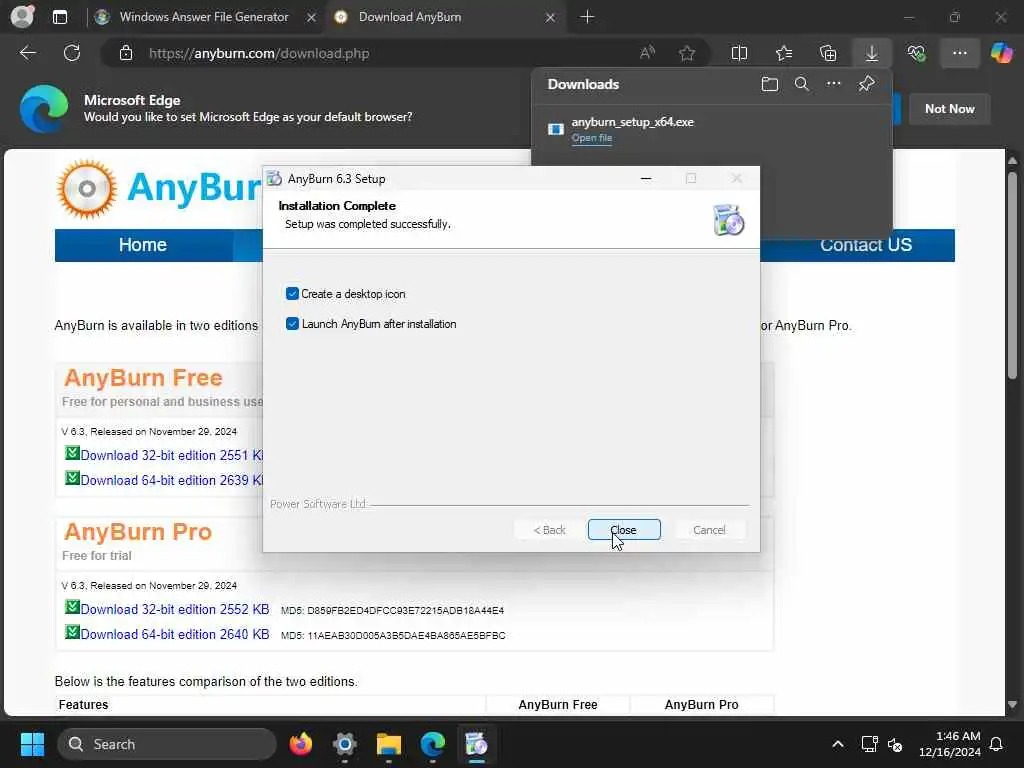The height and width of the screenshot is (768, 1024).
Task: Search downloads with the magnifier icon
Action: click(801, 84)
